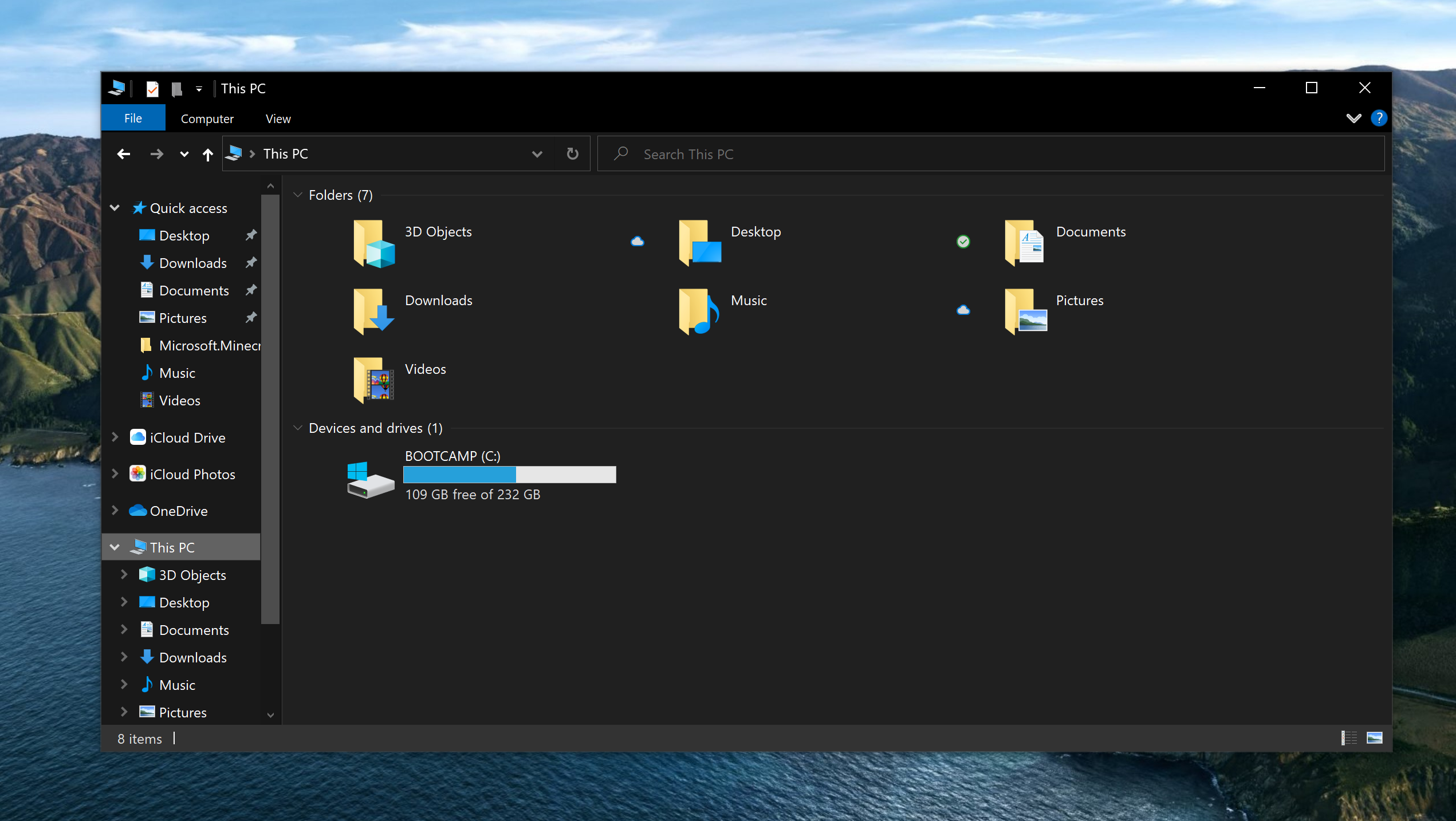Click the BOOTCAMP drive usage bar

tap(509, 475)
